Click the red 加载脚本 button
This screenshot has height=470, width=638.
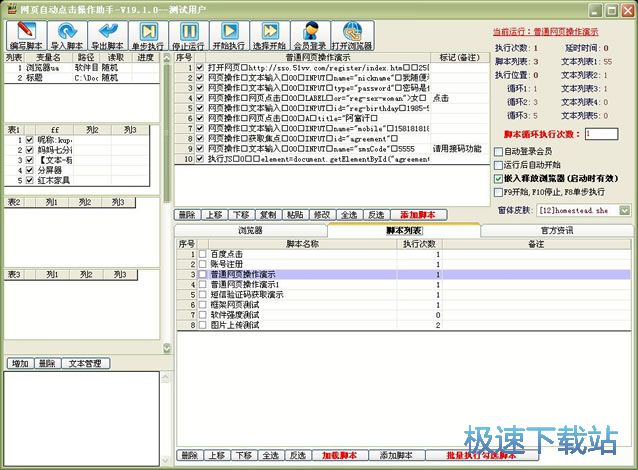(339, 455)
